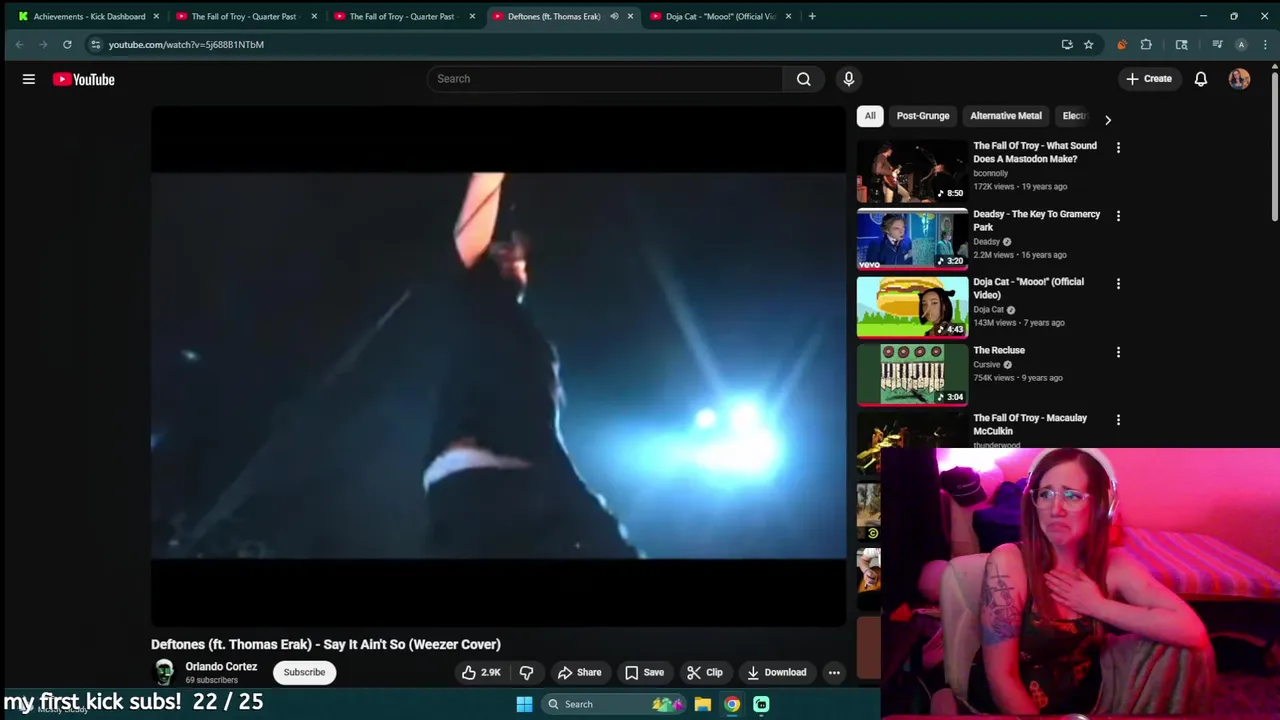
Task: Open Orlando Cortez channel avatar
Action: 164,672
